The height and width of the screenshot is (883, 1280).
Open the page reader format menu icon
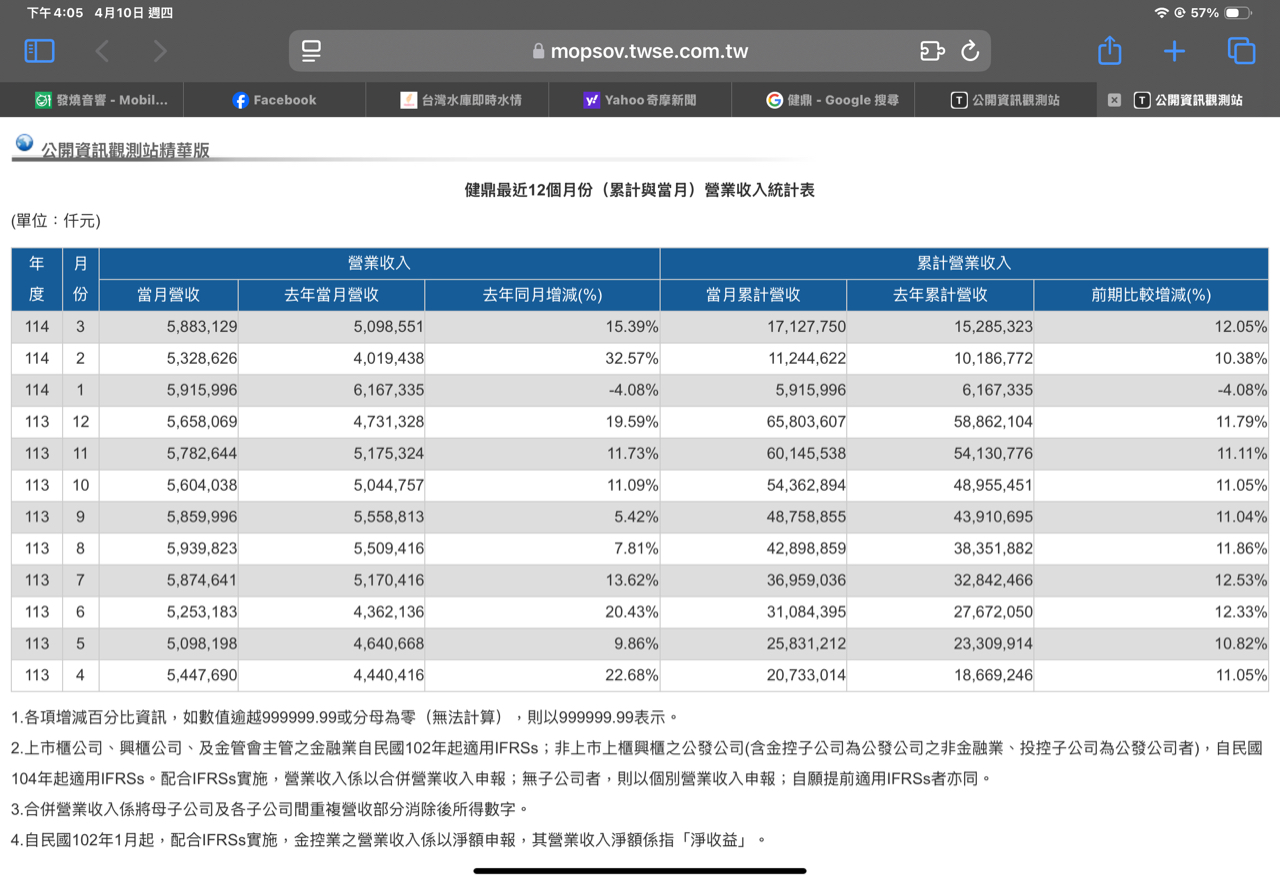[x=311, y=51]
